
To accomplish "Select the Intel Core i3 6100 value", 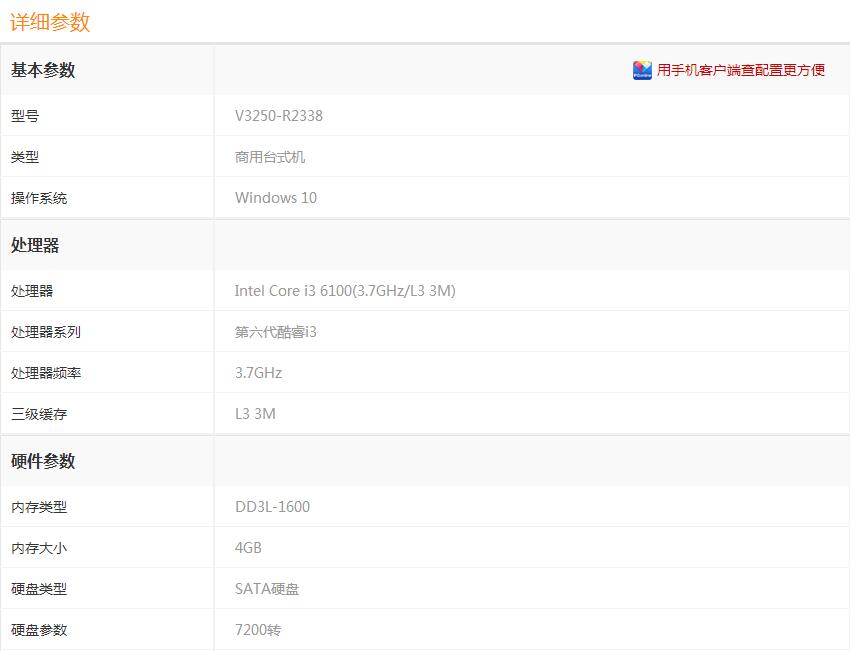I will point(345,291).
